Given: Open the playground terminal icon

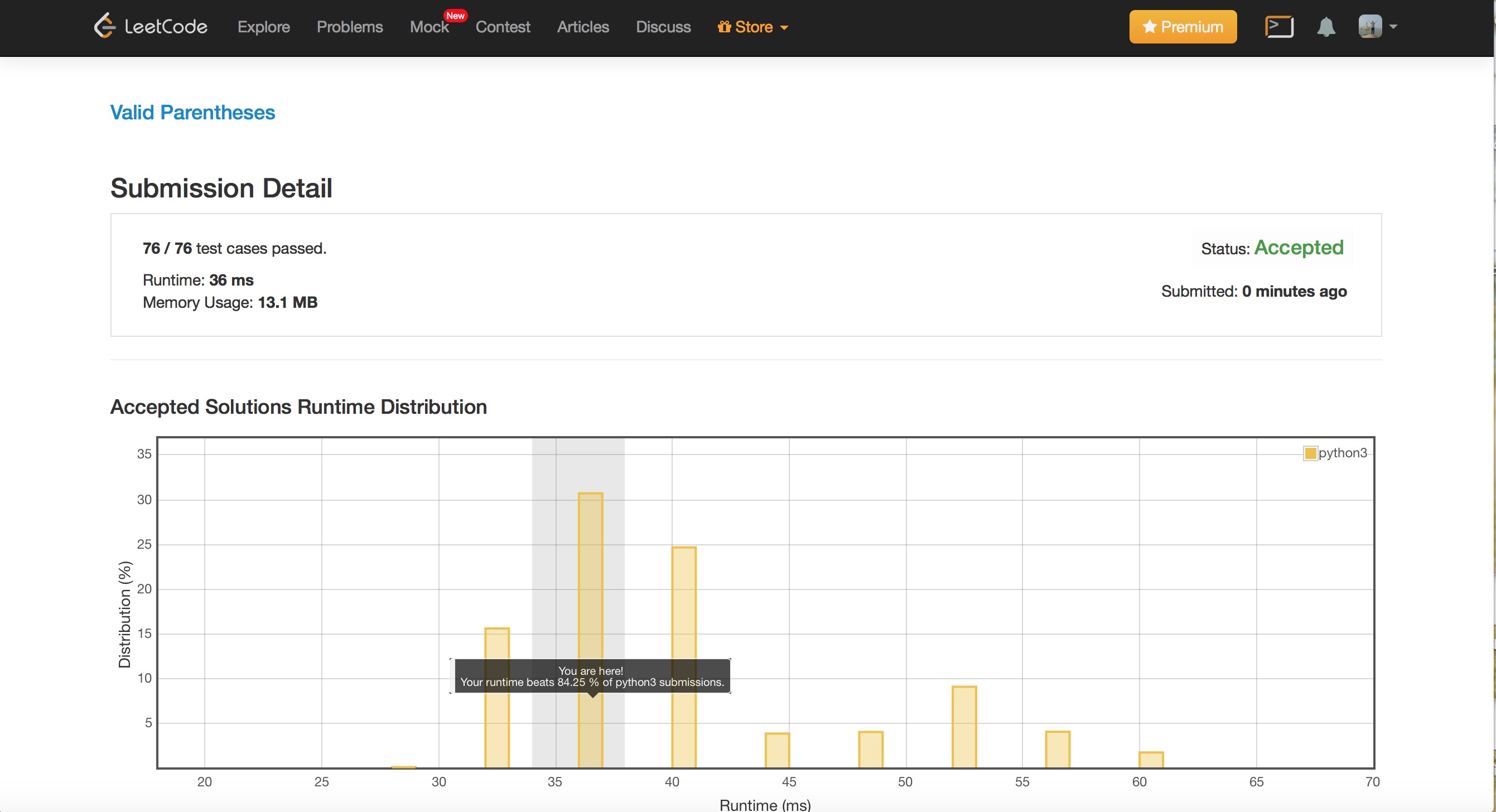Looking at the screenshot, I should [x=1279, y=27].
